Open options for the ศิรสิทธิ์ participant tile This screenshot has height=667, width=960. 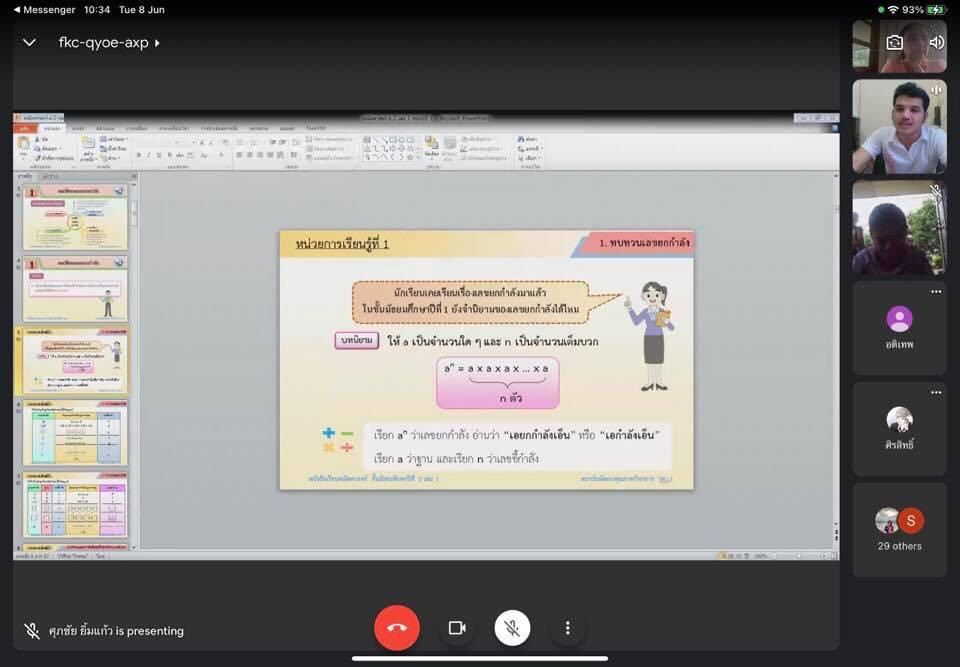click(x=935, y=393)
